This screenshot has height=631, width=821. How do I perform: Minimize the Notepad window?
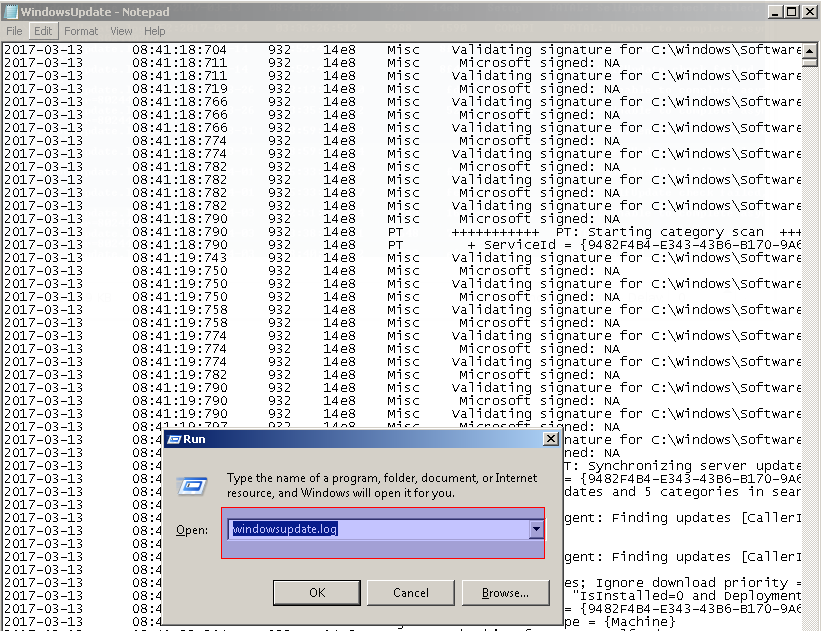coord(775,12)
